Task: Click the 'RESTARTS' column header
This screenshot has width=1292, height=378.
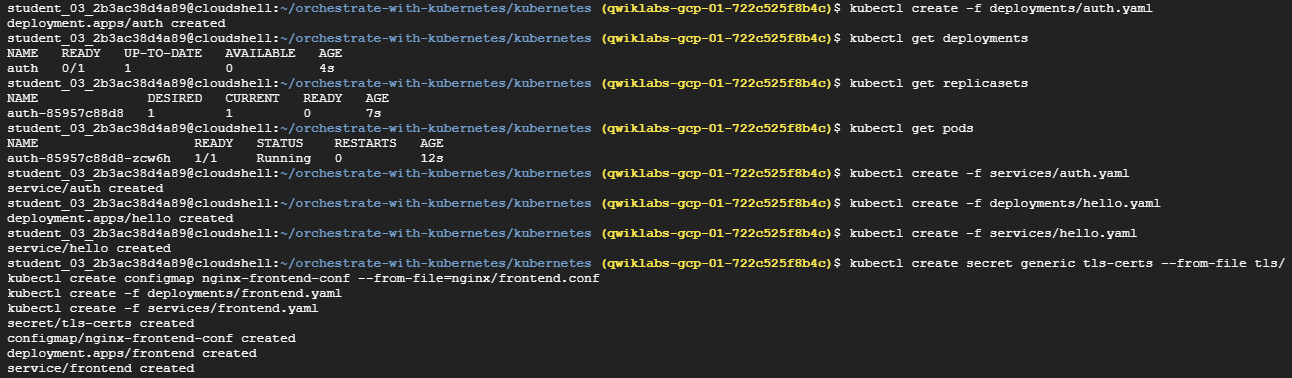Action: [x=365, y=143]
